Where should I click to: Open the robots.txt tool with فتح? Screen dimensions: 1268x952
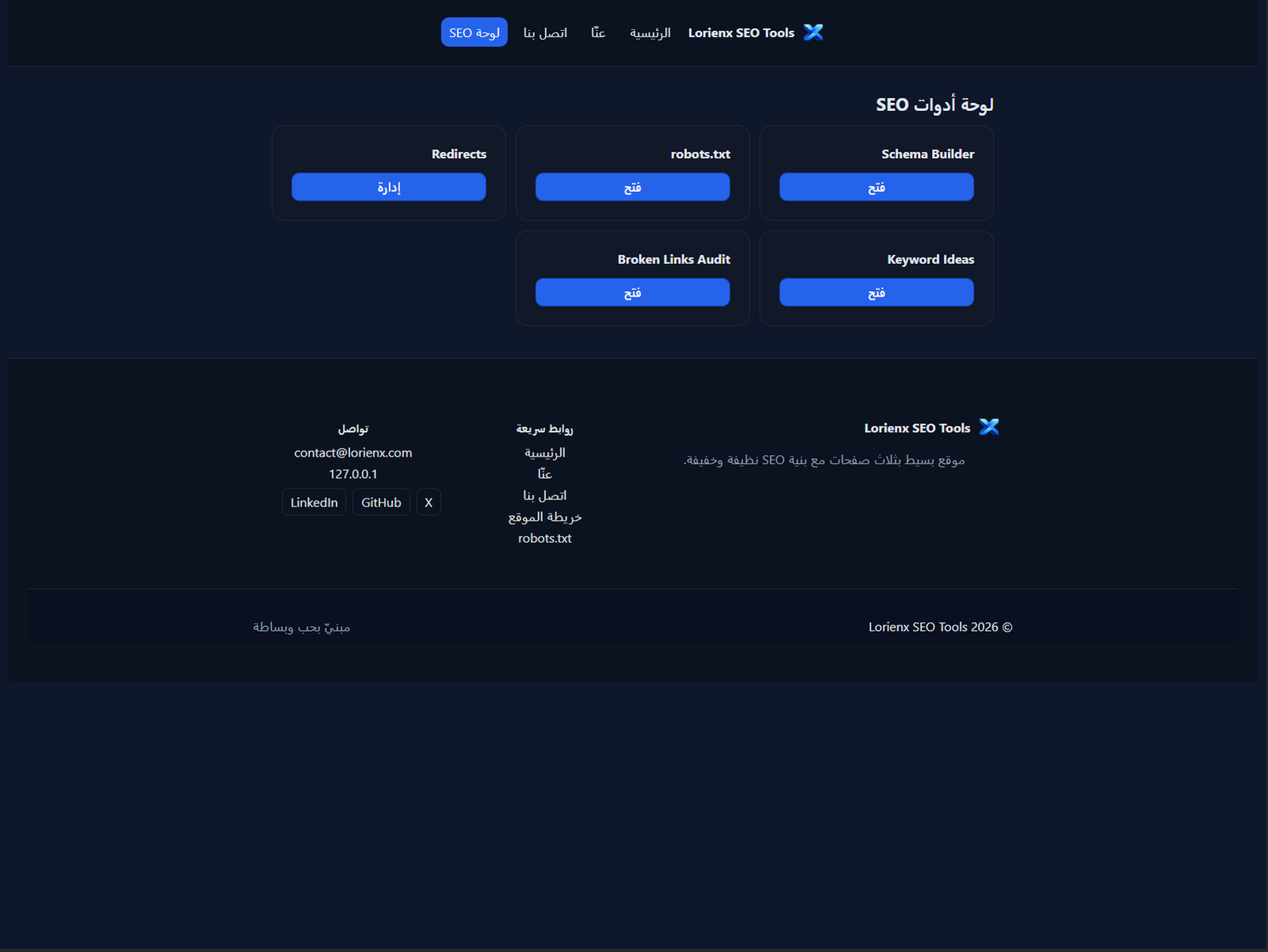(x=632, y=186)
